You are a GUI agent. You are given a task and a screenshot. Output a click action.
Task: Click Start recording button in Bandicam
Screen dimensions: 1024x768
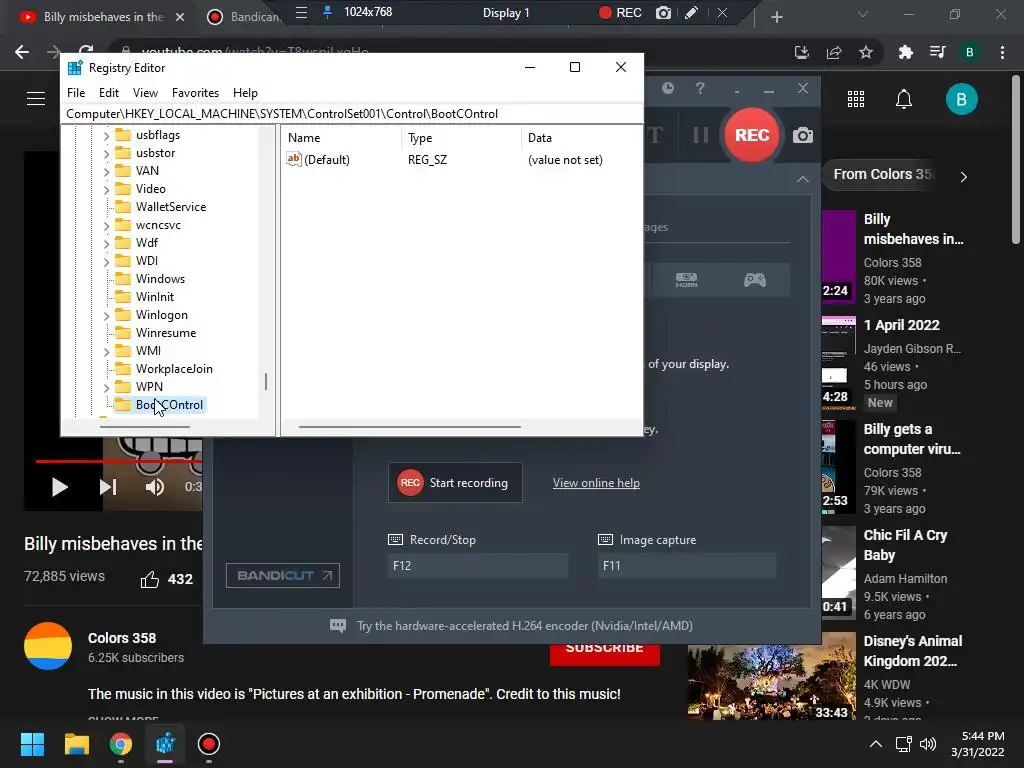455,483
